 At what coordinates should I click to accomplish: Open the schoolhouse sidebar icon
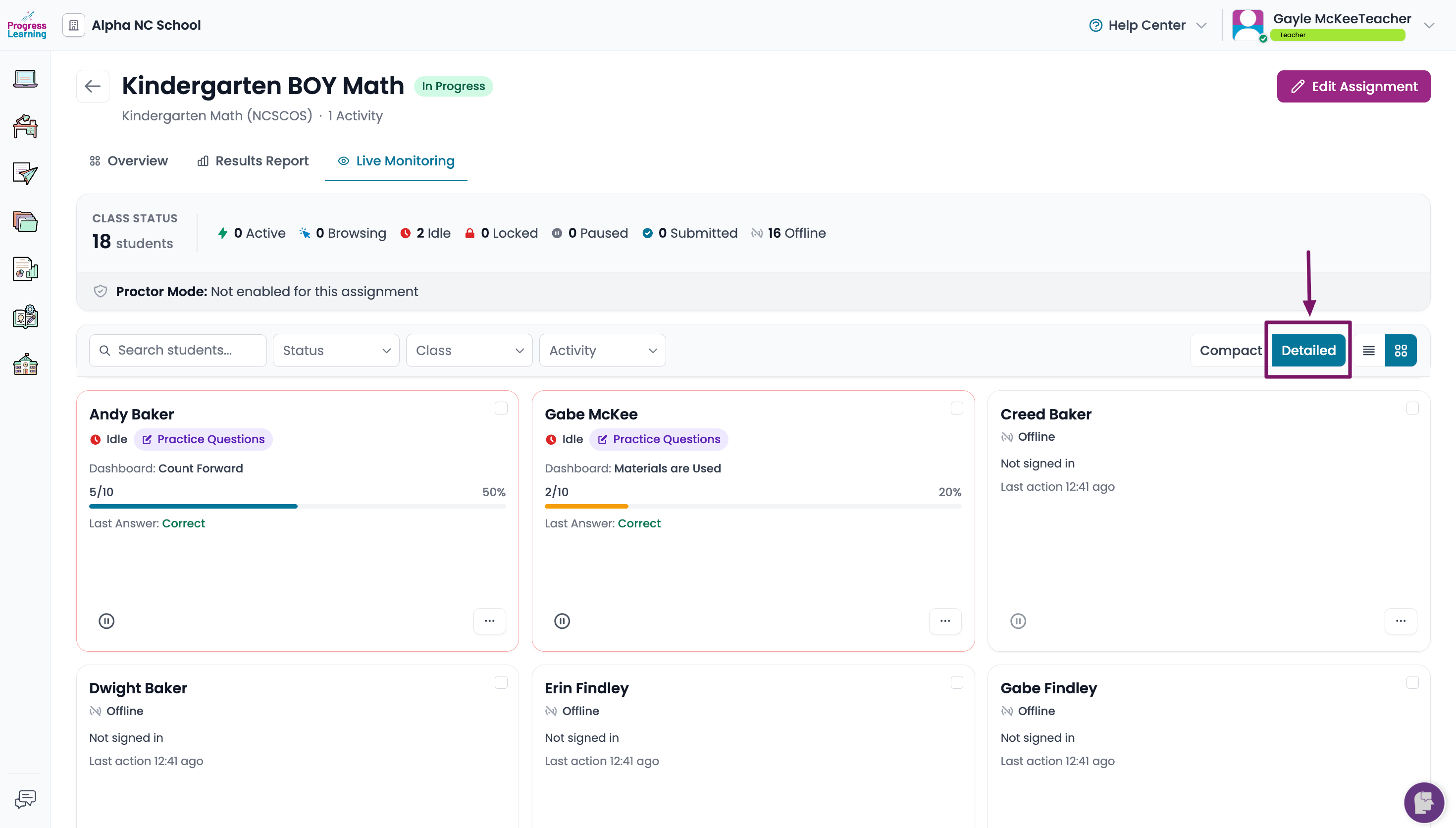point(25,364)
